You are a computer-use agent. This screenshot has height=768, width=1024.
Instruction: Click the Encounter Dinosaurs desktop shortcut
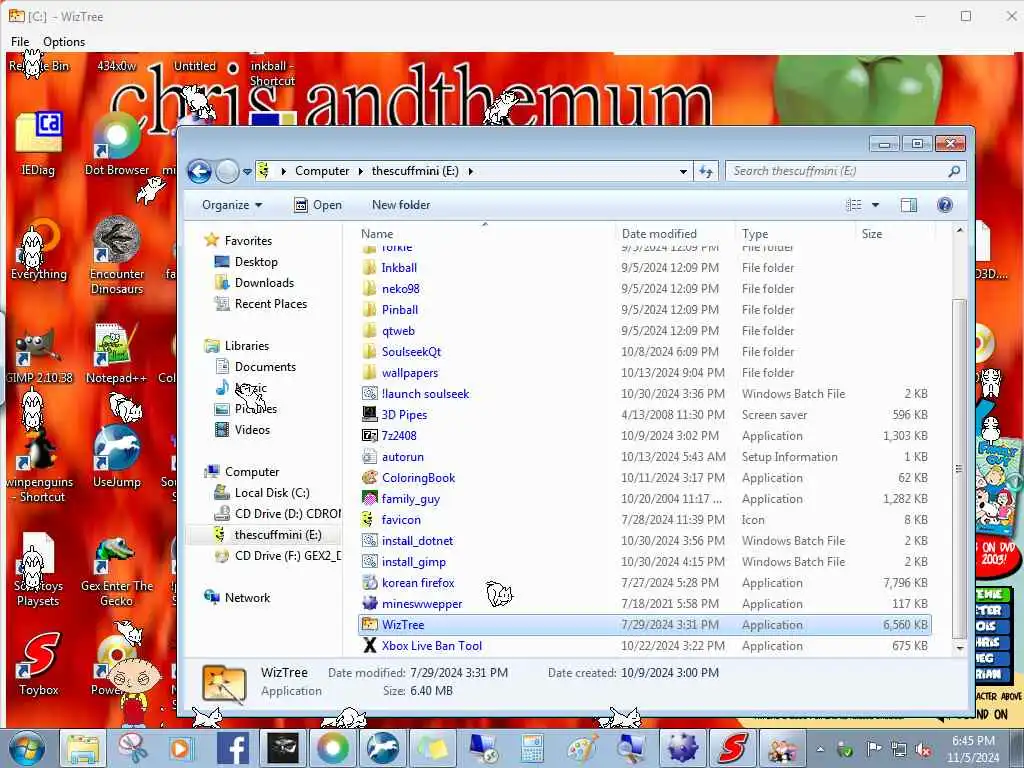[x=117, y=256]
